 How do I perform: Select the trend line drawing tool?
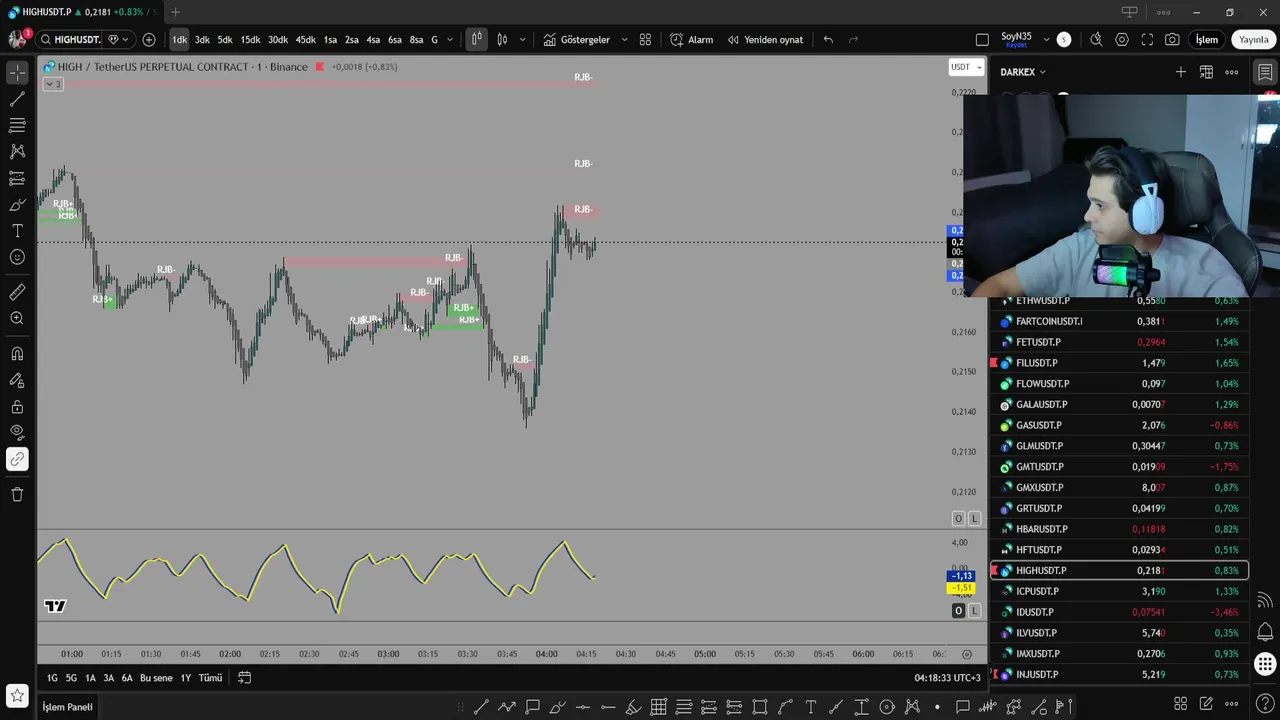17,99
